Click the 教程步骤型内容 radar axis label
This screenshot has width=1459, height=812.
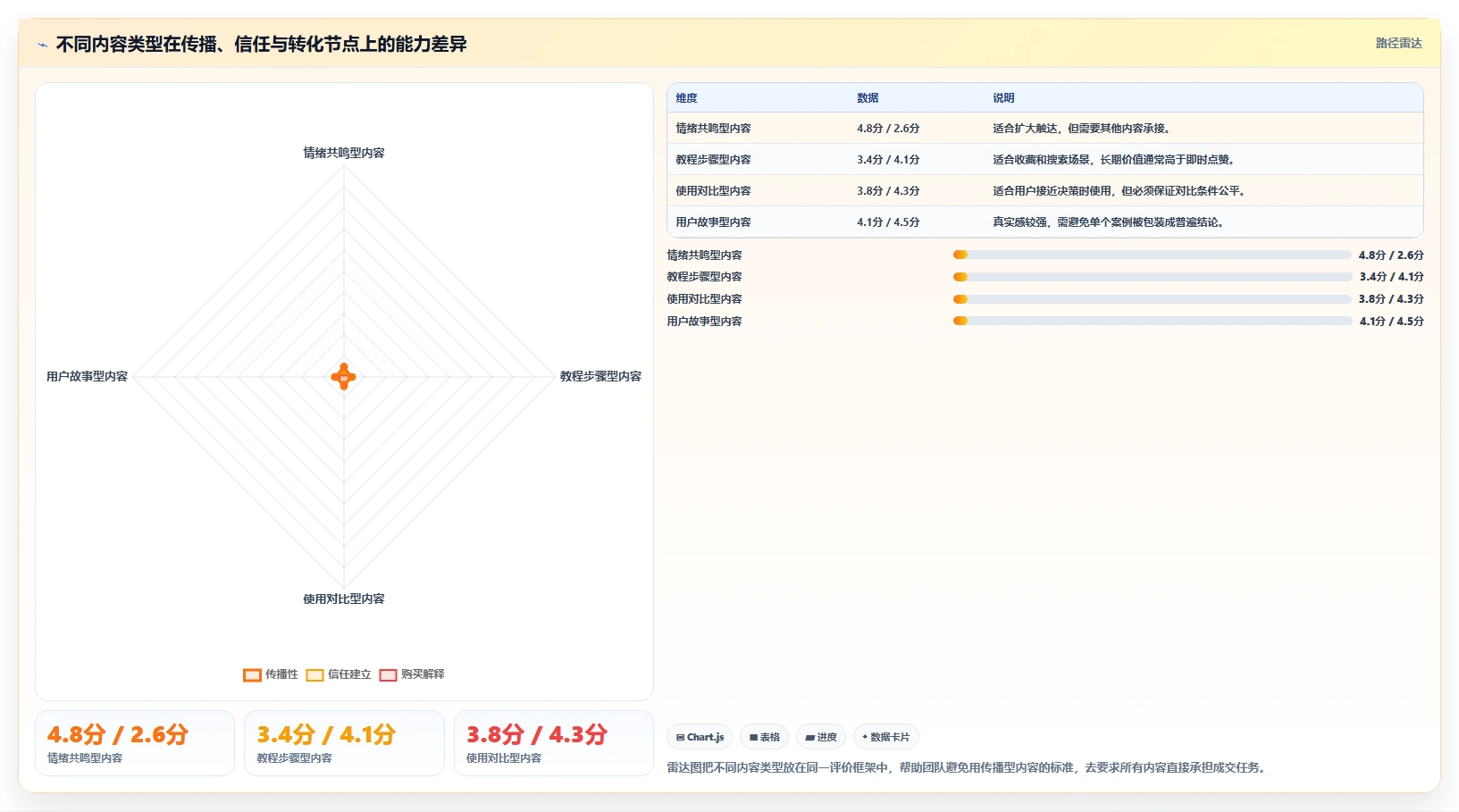[x=600, y=376]
